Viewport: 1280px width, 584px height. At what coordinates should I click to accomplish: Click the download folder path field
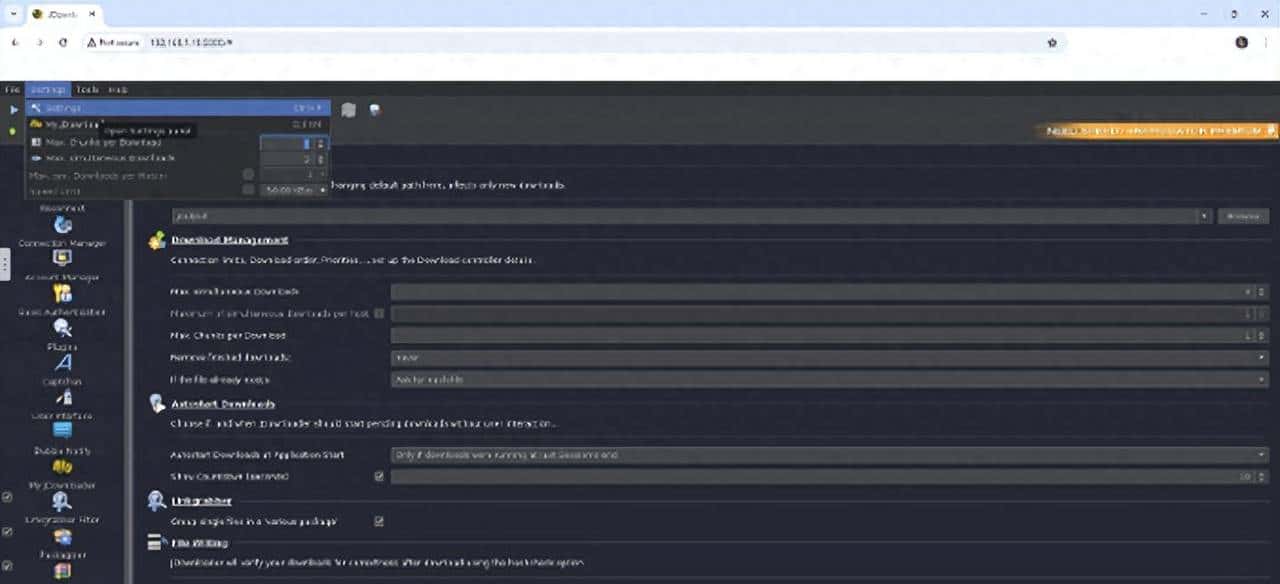tap(690, 216)
